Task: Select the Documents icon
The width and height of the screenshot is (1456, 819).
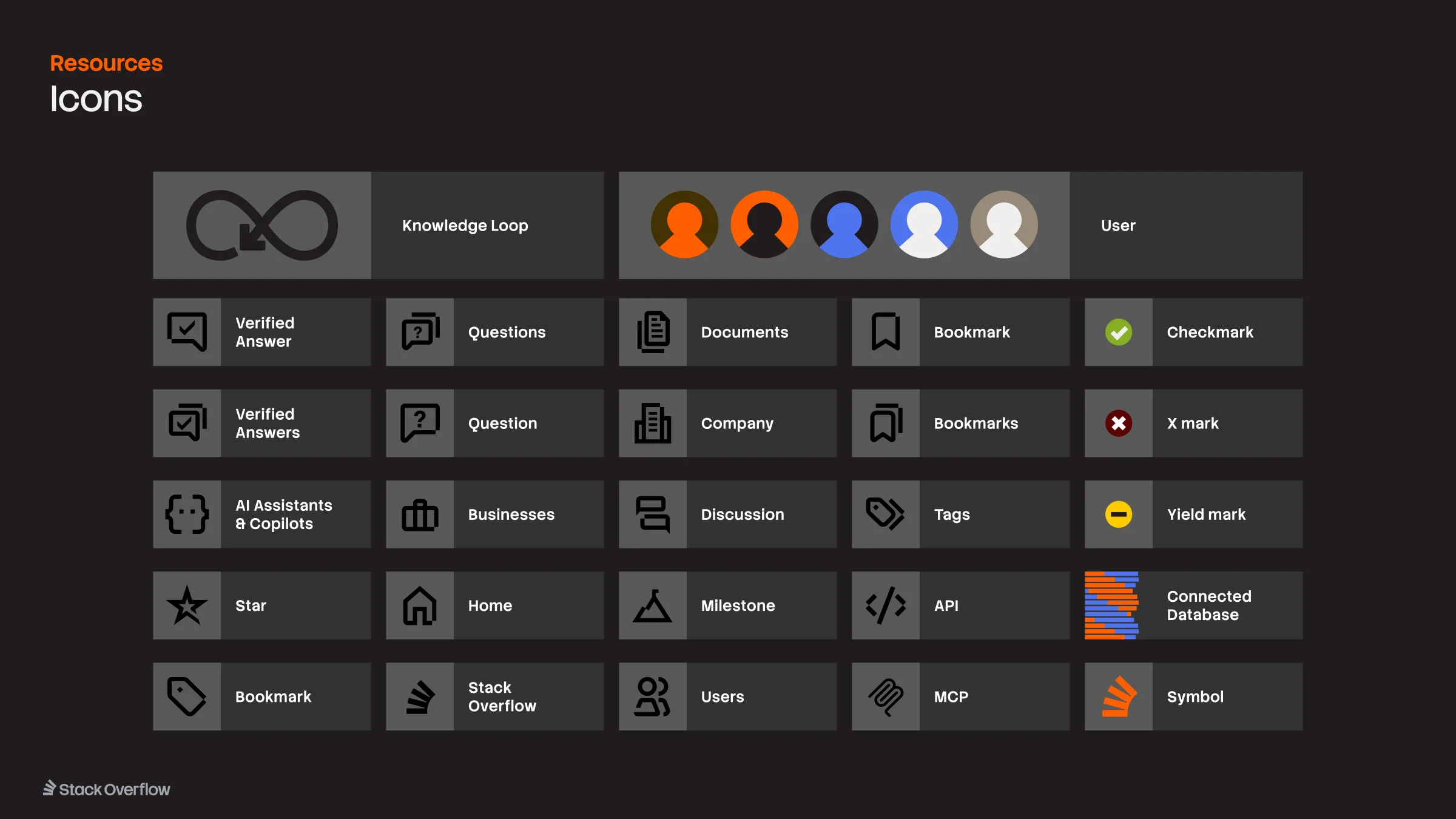Action: [653, 332]
